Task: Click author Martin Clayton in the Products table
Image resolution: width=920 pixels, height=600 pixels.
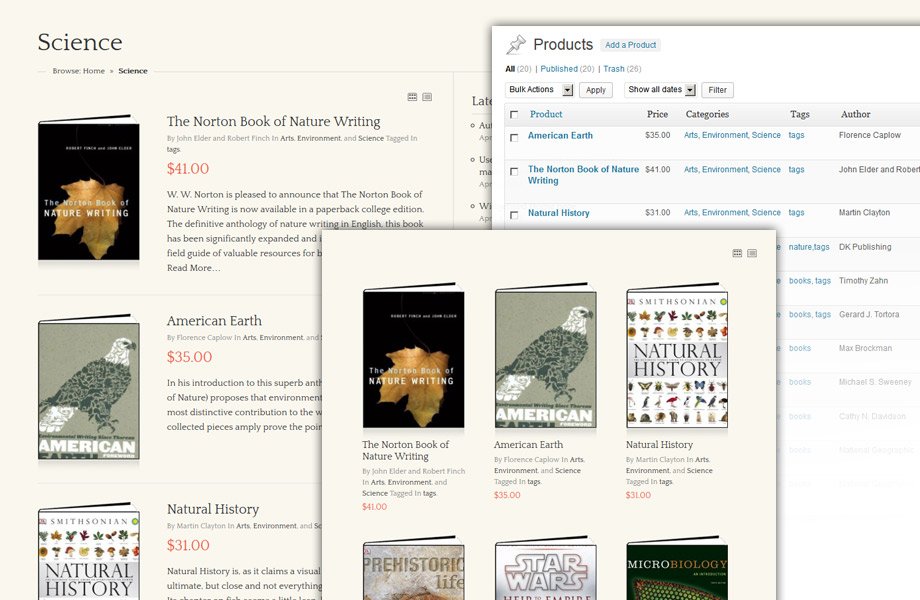Action: click(864, 212)
